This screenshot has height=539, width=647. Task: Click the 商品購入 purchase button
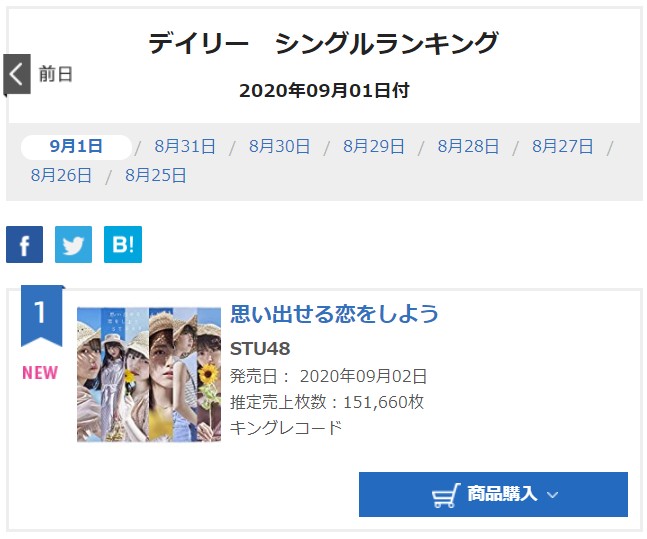[494, 494]
